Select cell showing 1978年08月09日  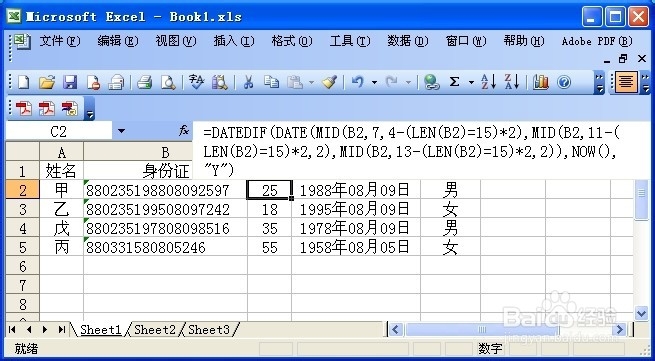pos(356,229)
